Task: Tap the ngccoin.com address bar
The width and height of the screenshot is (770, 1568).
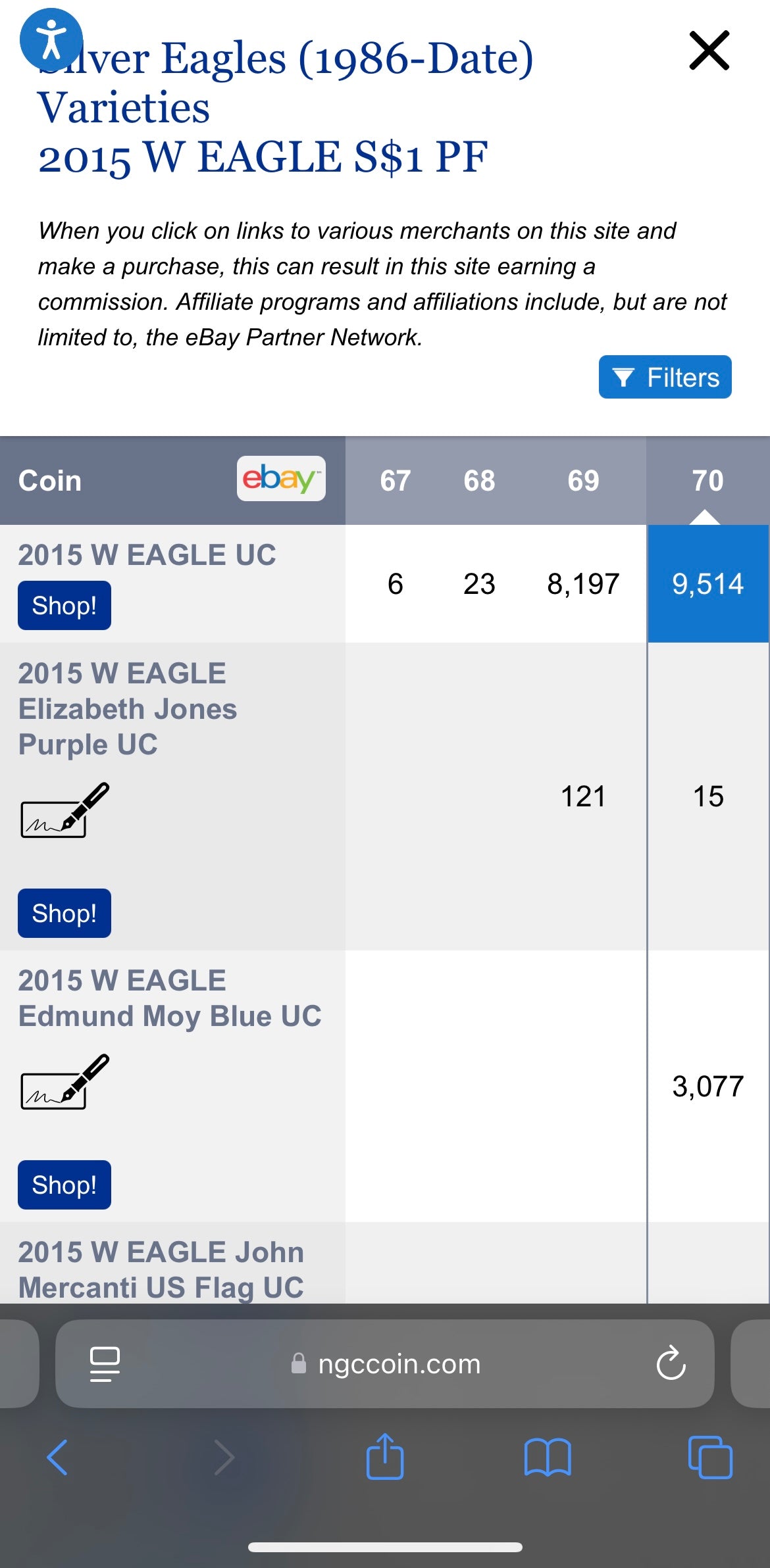Action: pos(399,1363)
